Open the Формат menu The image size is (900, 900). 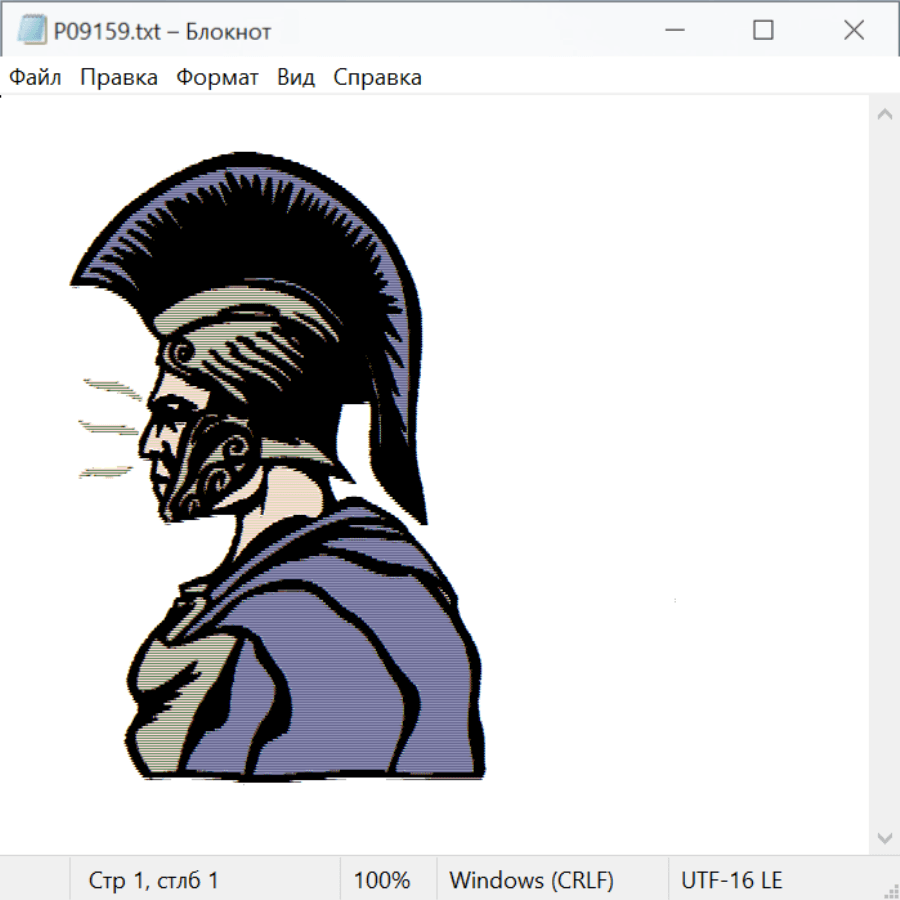coord(217,78)
